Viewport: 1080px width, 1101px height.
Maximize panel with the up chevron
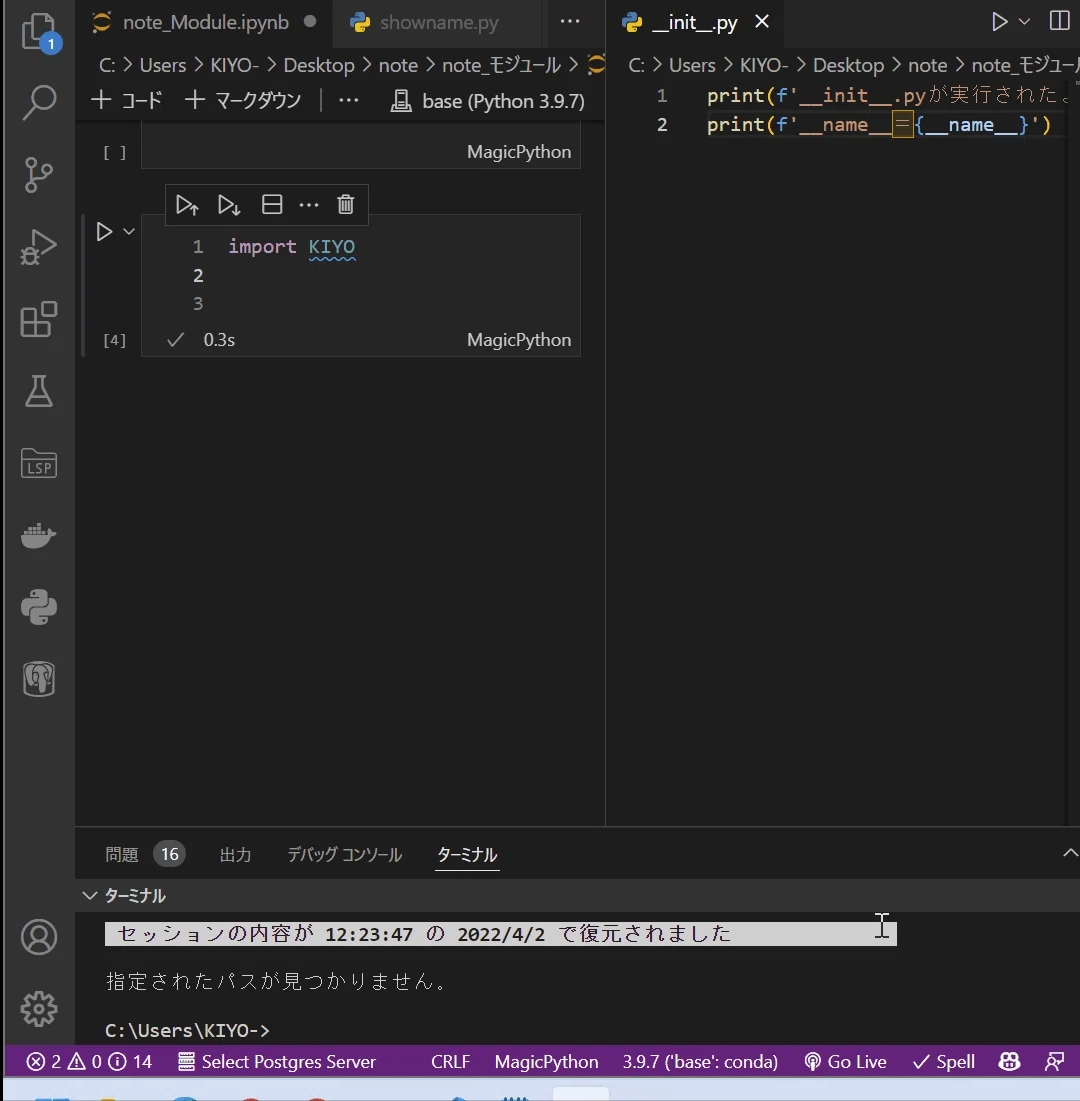[1069, 853]
